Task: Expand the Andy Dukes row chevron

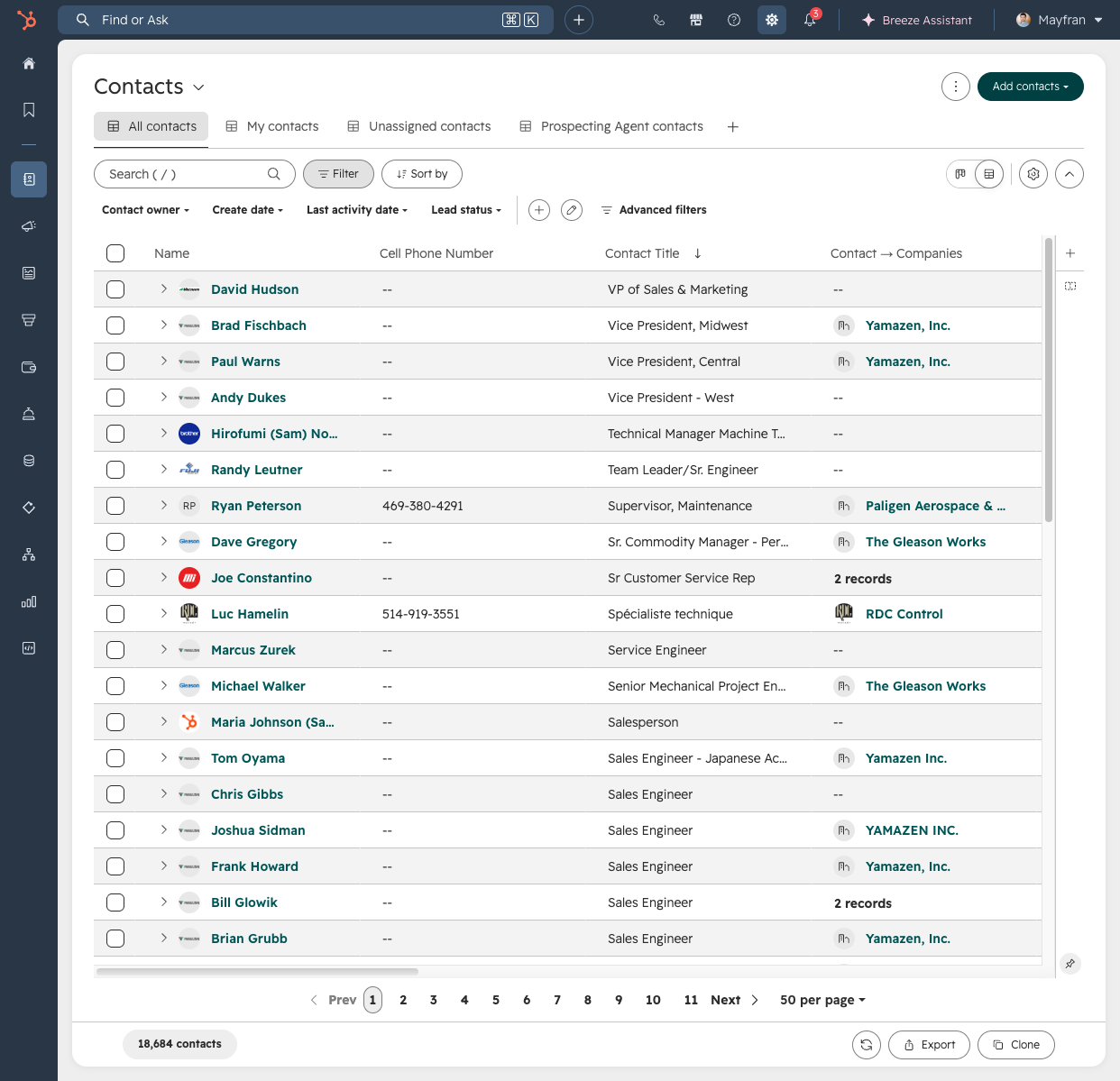Action: click(x=163, y=398)
